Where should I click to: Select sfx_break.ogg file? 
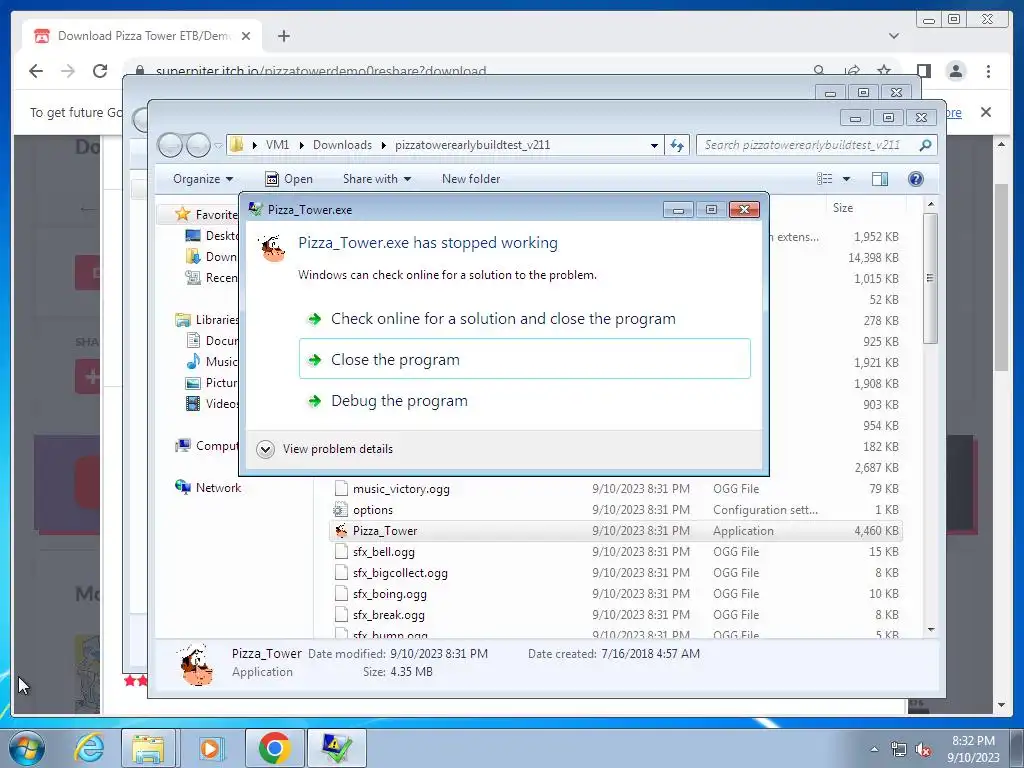tap(389, 615)
